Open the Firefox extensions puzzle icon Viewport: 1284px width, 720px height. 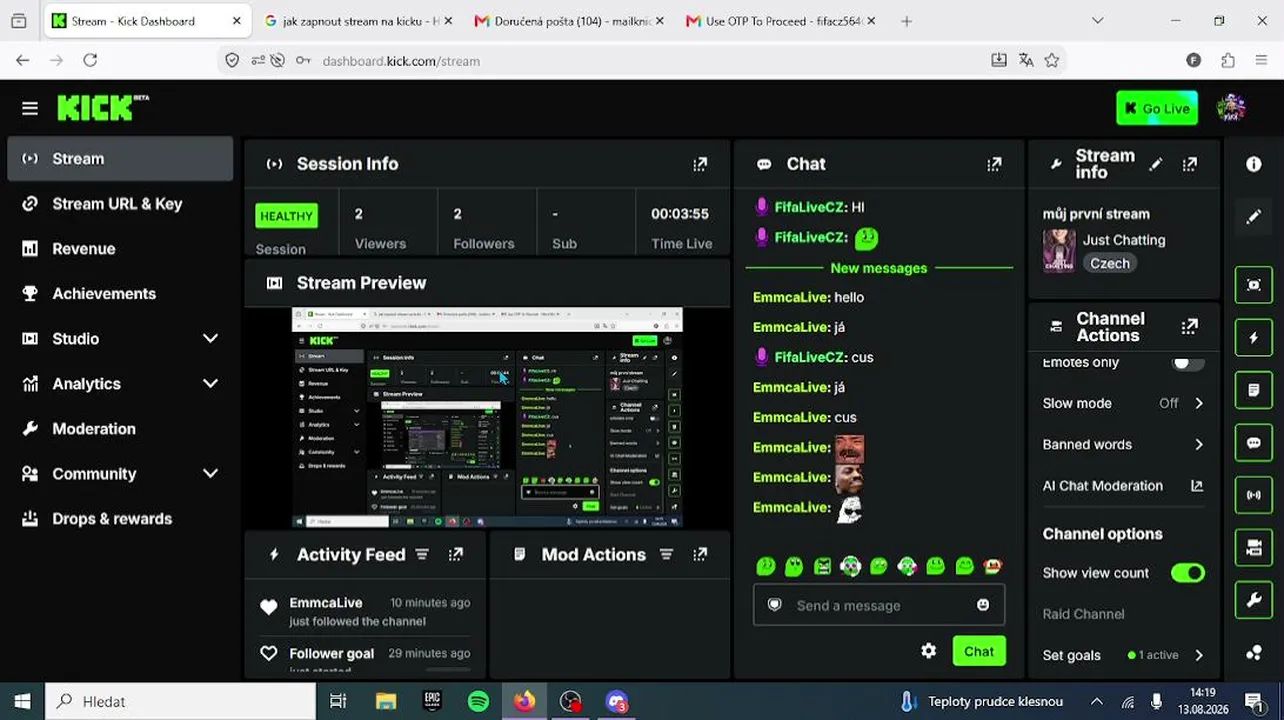pyautogui.click(x=1228, y=60)
